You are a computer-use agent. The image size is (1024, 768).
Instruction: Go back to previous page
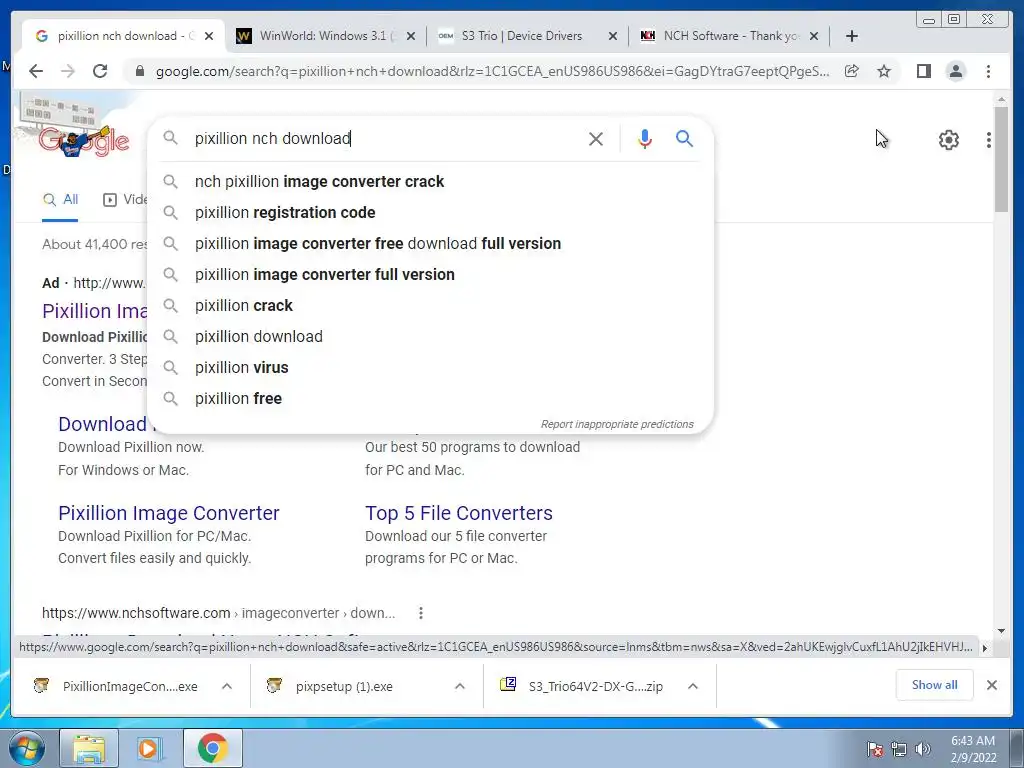tap(36, 71)
